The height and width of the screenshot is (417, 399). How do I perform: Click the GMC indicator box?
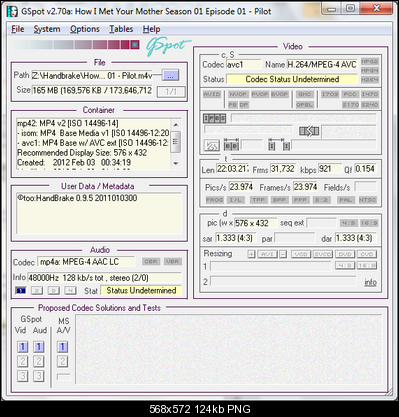[x=305, y=94]
